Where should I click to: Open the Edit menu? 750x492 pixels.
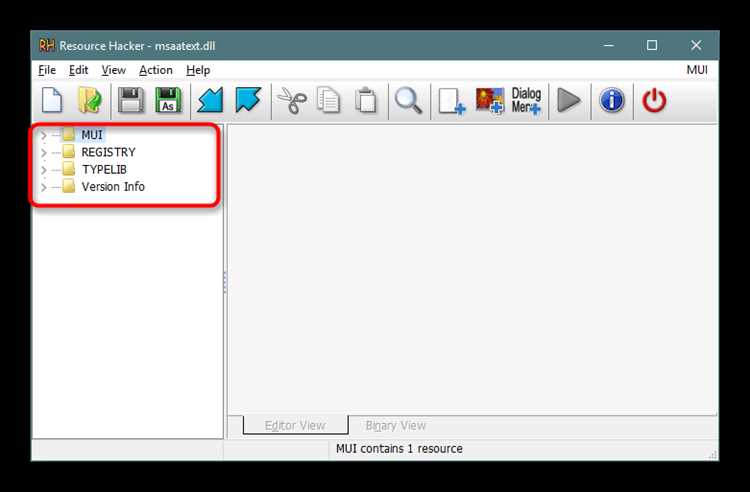(x=78, y=70)
